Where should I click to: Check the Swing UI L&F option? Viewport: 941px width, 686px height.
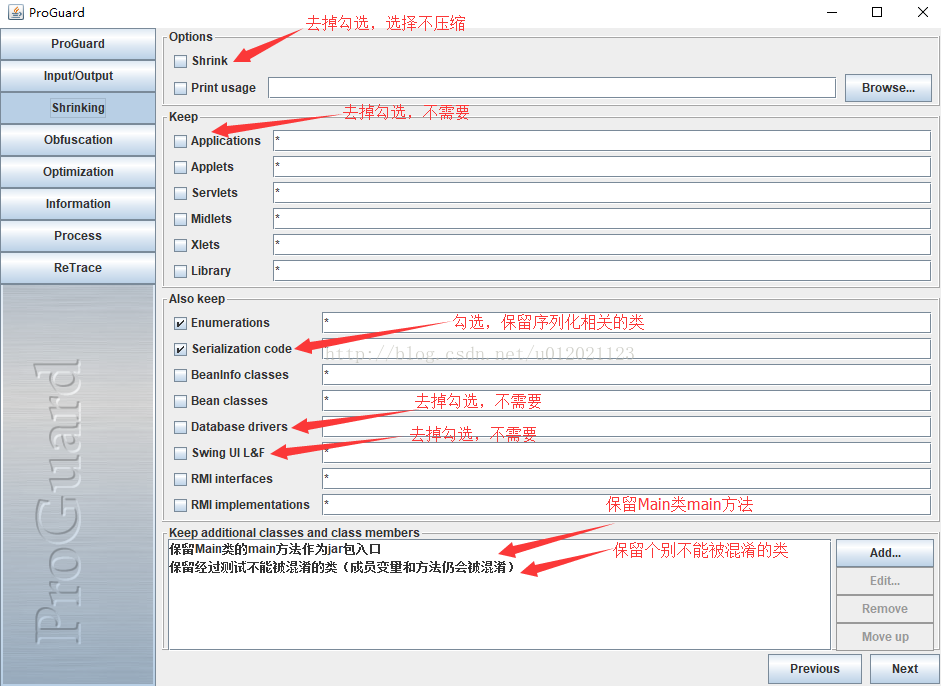coord(180,453)
